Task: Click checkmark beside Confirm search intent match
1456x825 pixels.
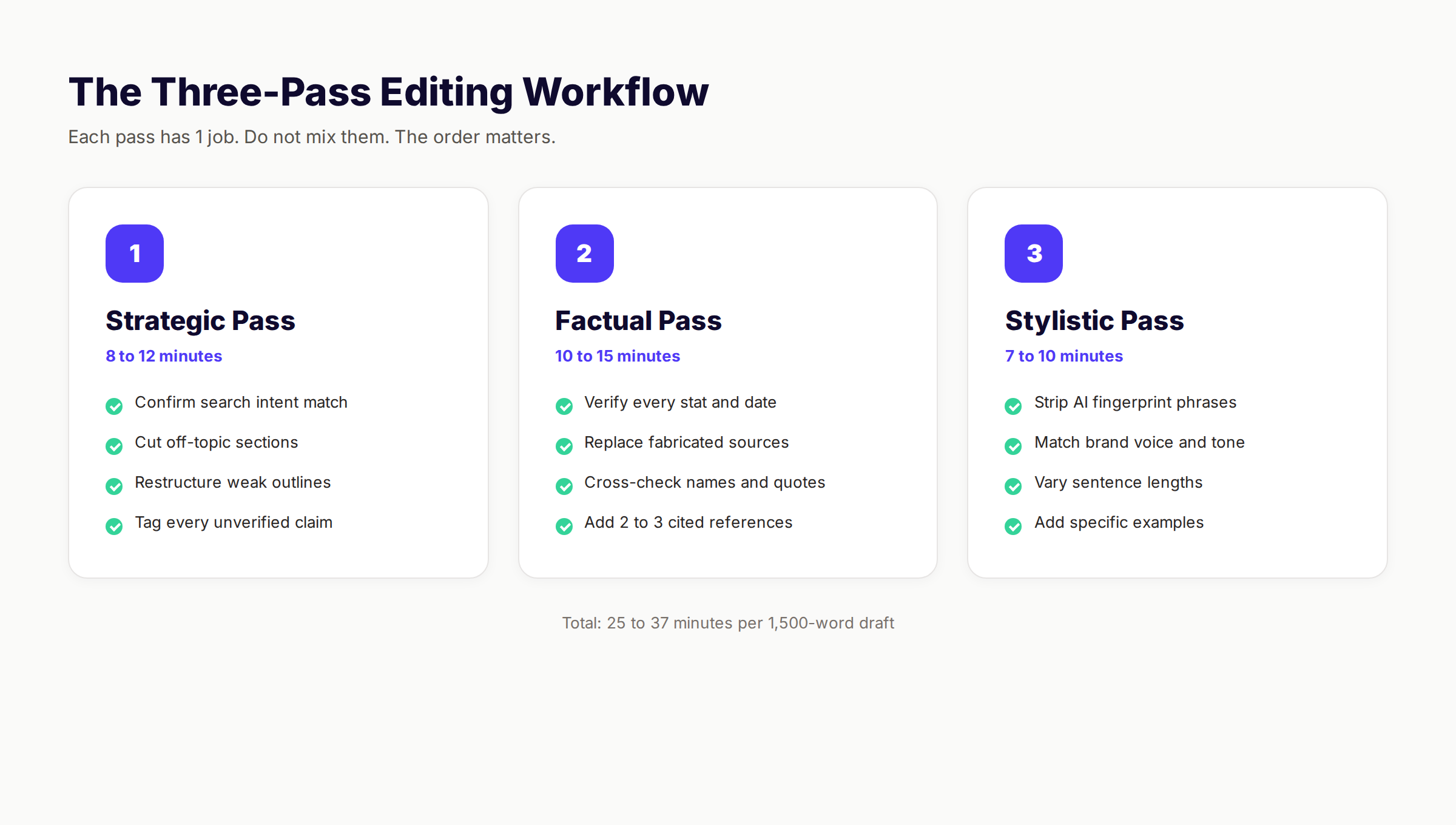Action: 114,406
